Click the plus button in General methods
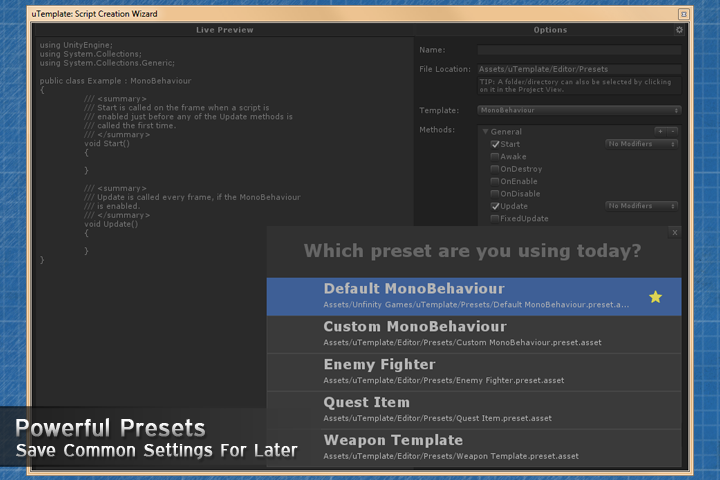The image size is (720, 480). [x=660, y=131]
